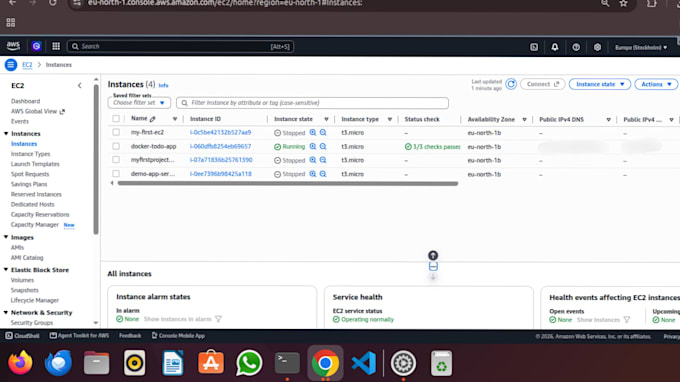Open Instance Types in sidebar
This screenshot has height=382, width=680.
pos(30,154)
